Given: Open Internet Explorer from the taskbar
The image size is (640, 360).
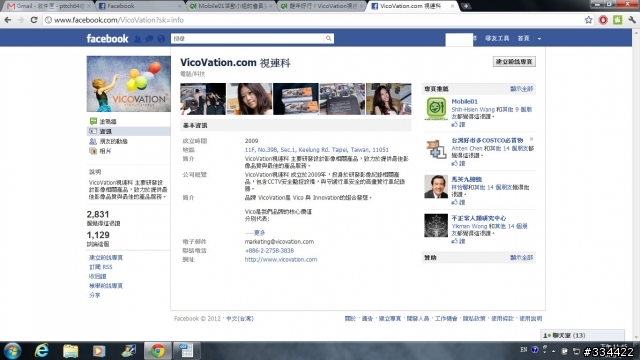Looking at the screenshot, I should 42,351.
